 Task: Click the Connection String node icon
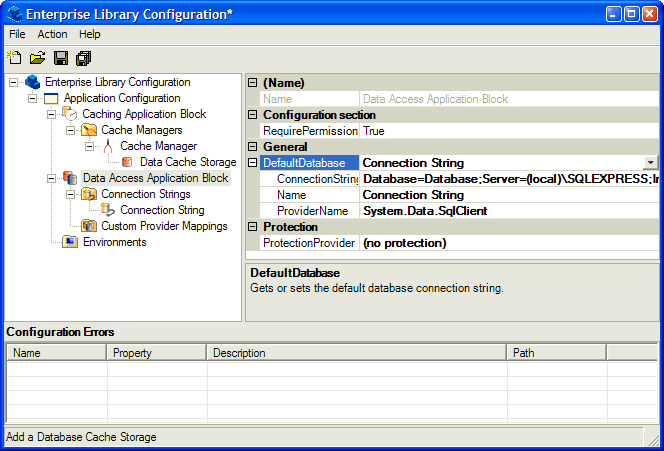(x=108, y=210)
